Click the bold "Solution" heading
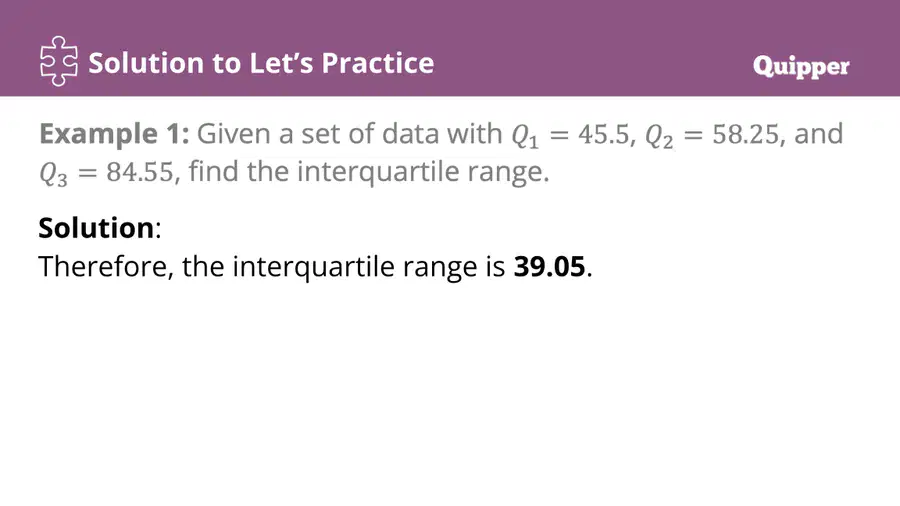The image size is (900, 506). point(96,228)
